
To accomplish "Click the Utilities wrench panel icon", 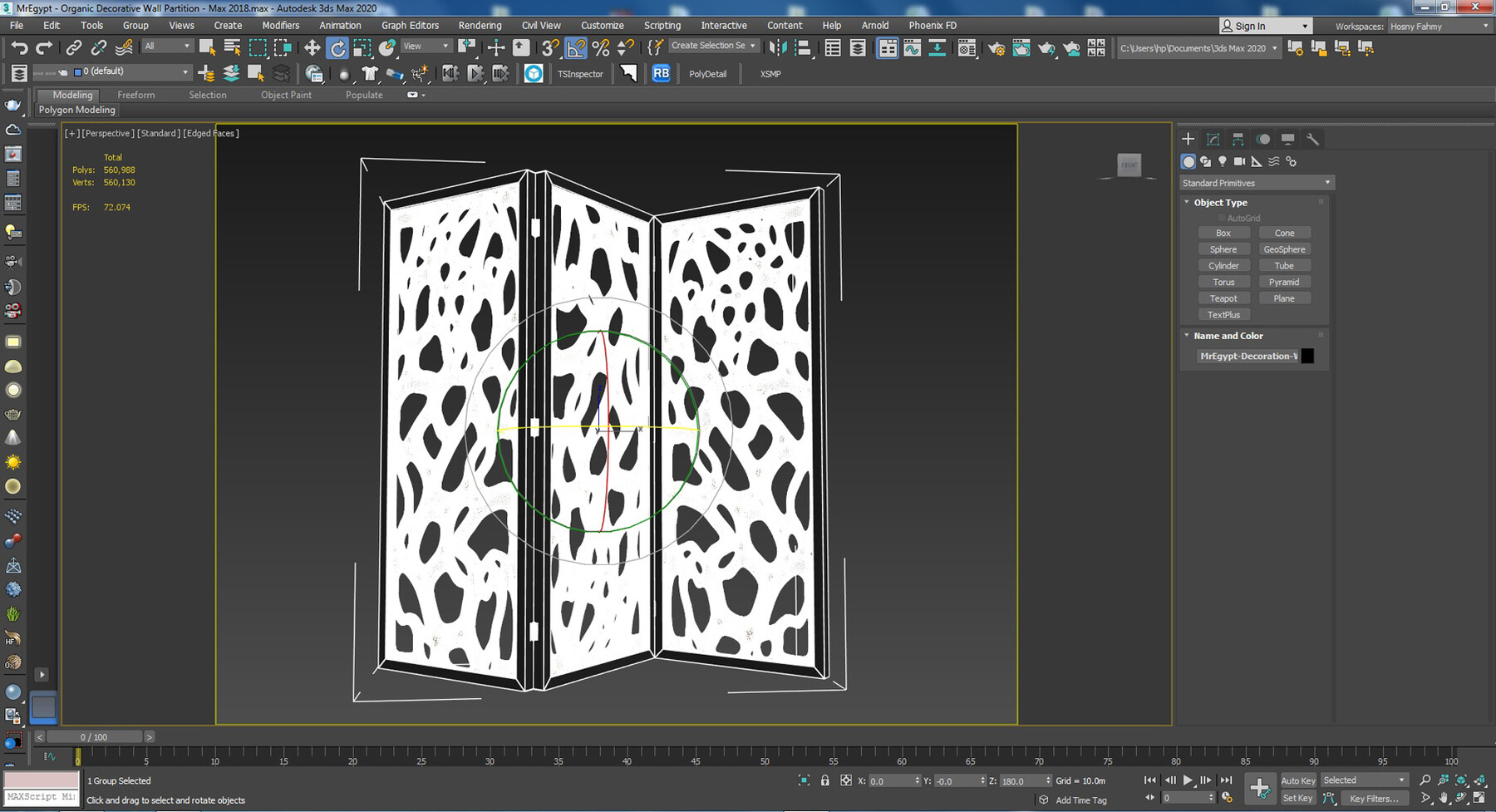I will click(x=1312, y=139).
